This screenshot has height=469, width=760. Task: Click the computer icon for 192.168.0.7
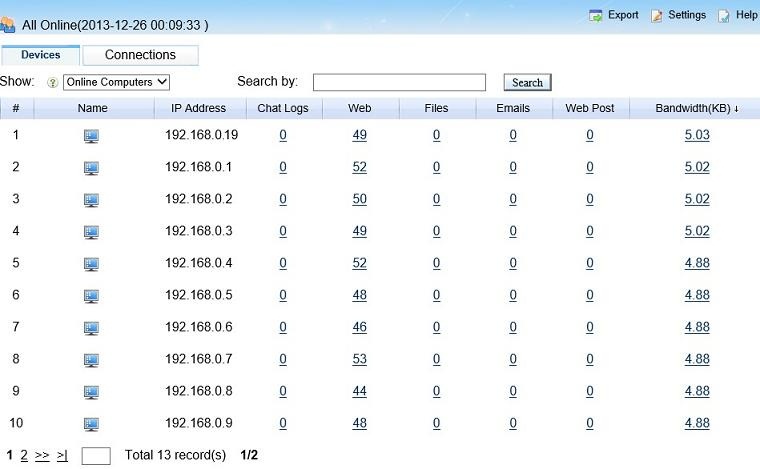coord(91,360)
